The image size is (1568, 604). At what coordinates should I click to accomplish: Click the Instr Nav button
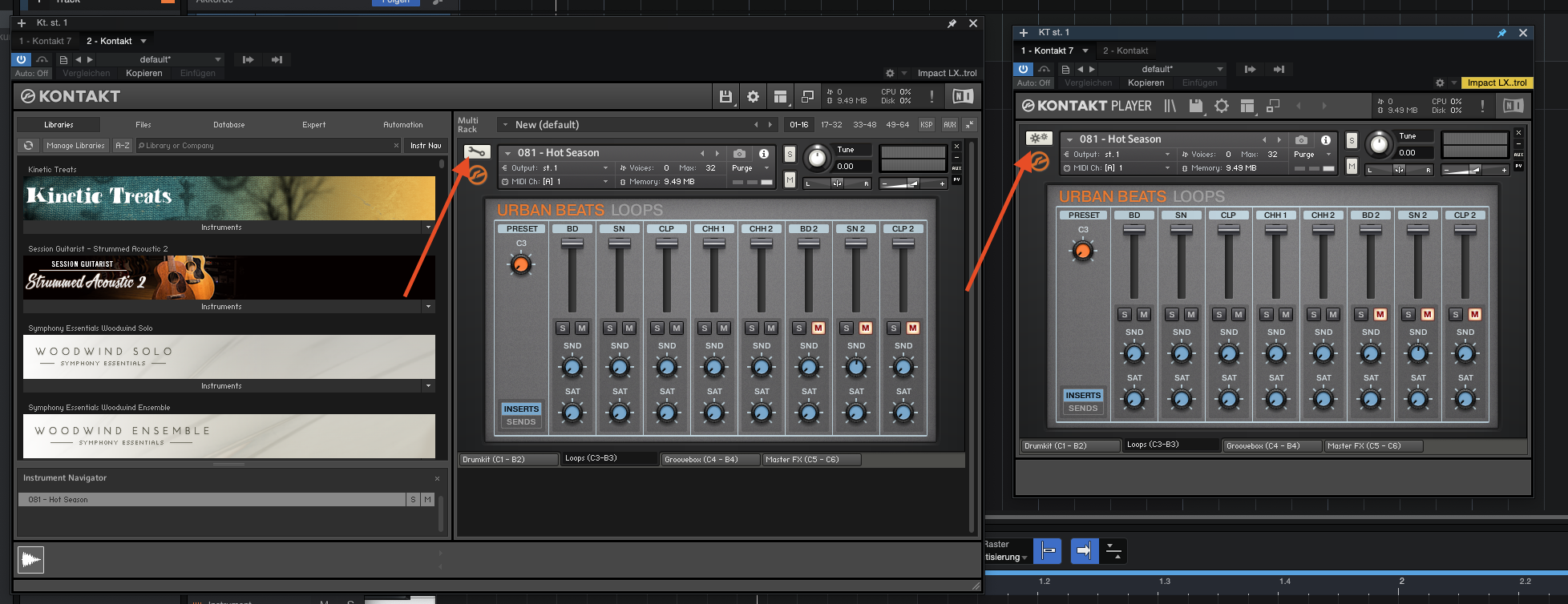[426, 146]
